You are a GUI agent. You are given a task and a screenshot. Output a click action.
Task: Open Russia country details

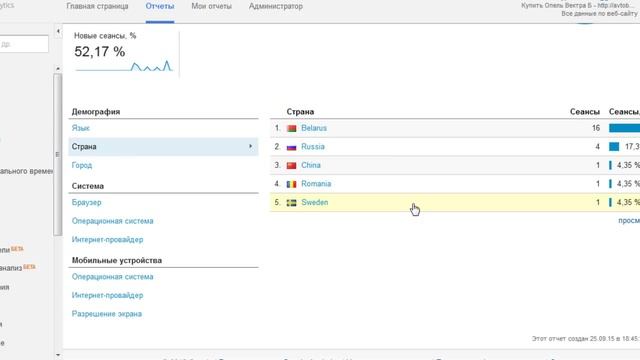(x=313, y=147)
